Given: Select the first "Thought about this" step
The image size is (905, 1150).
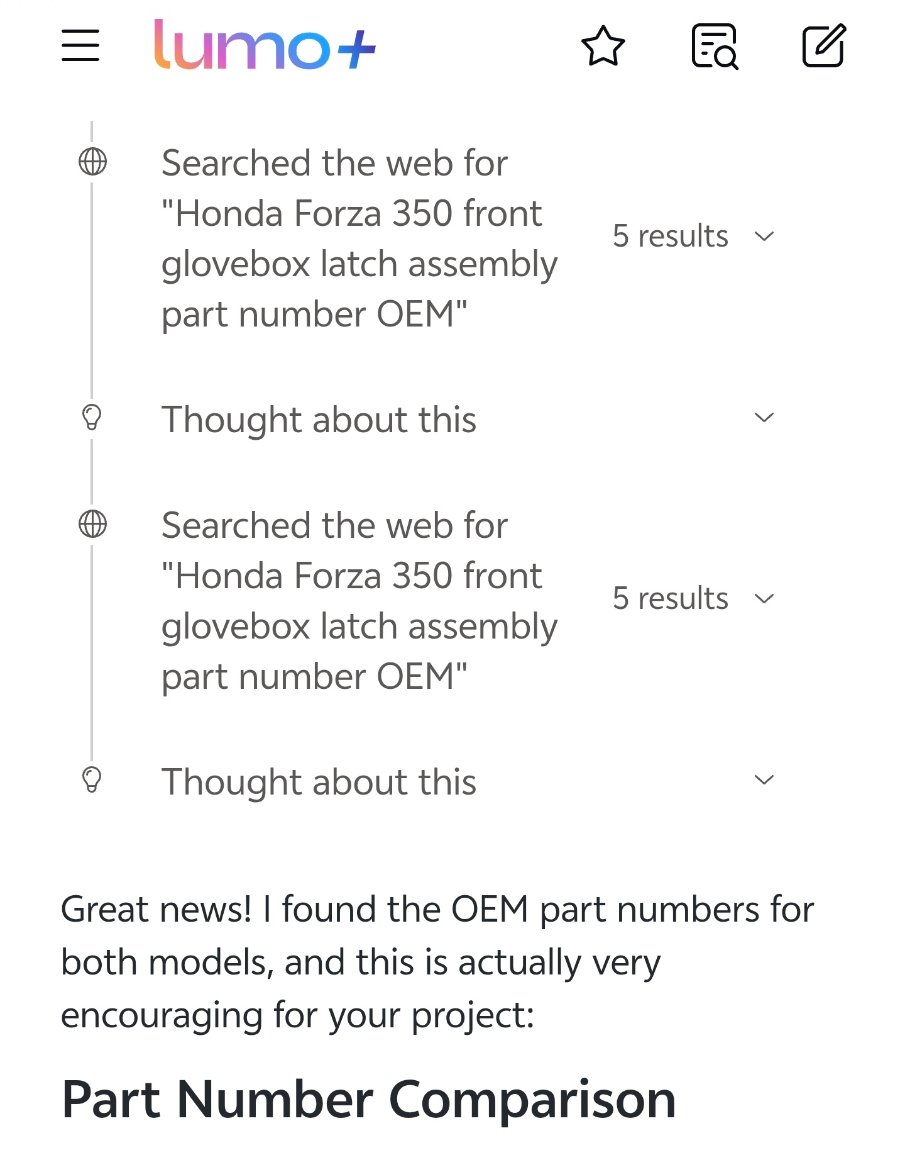Looking at the screenshot, I should [x=319, y=420].
